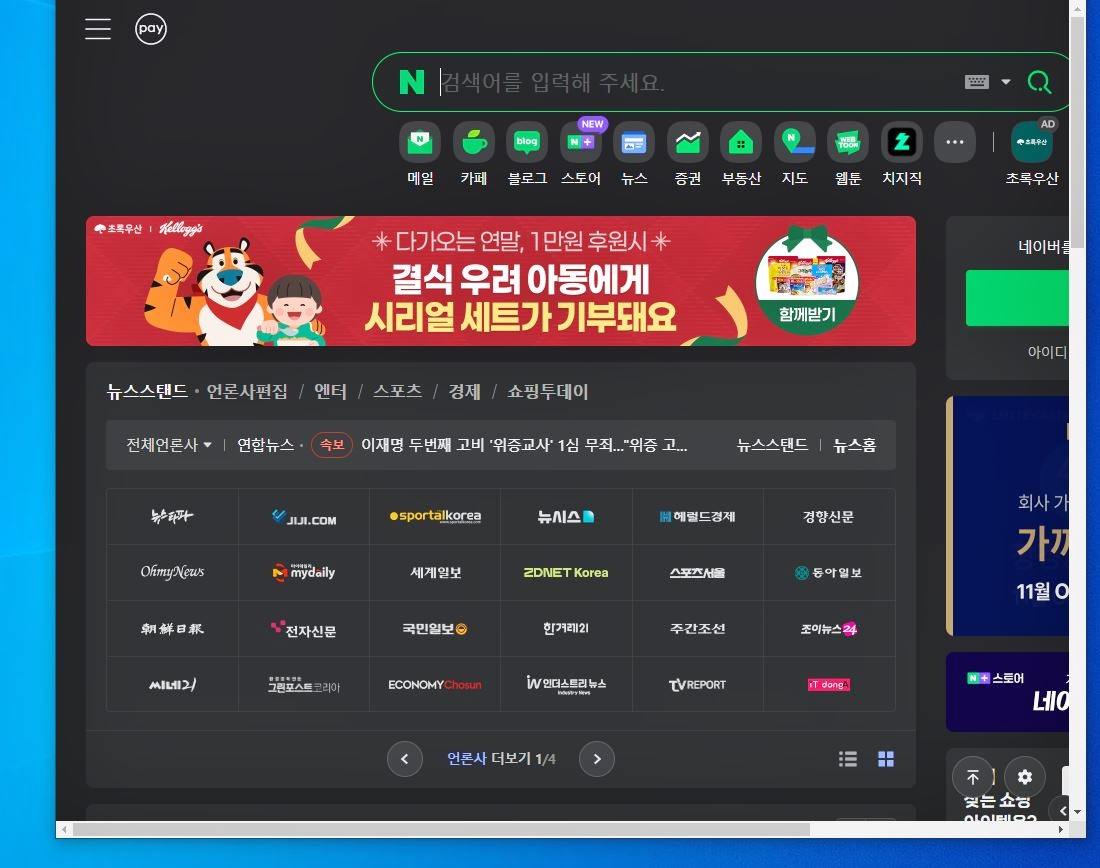The height and width of the screenshot is (868, 1100).
Task: Open the hamburger menu icon
Action: 98,29
